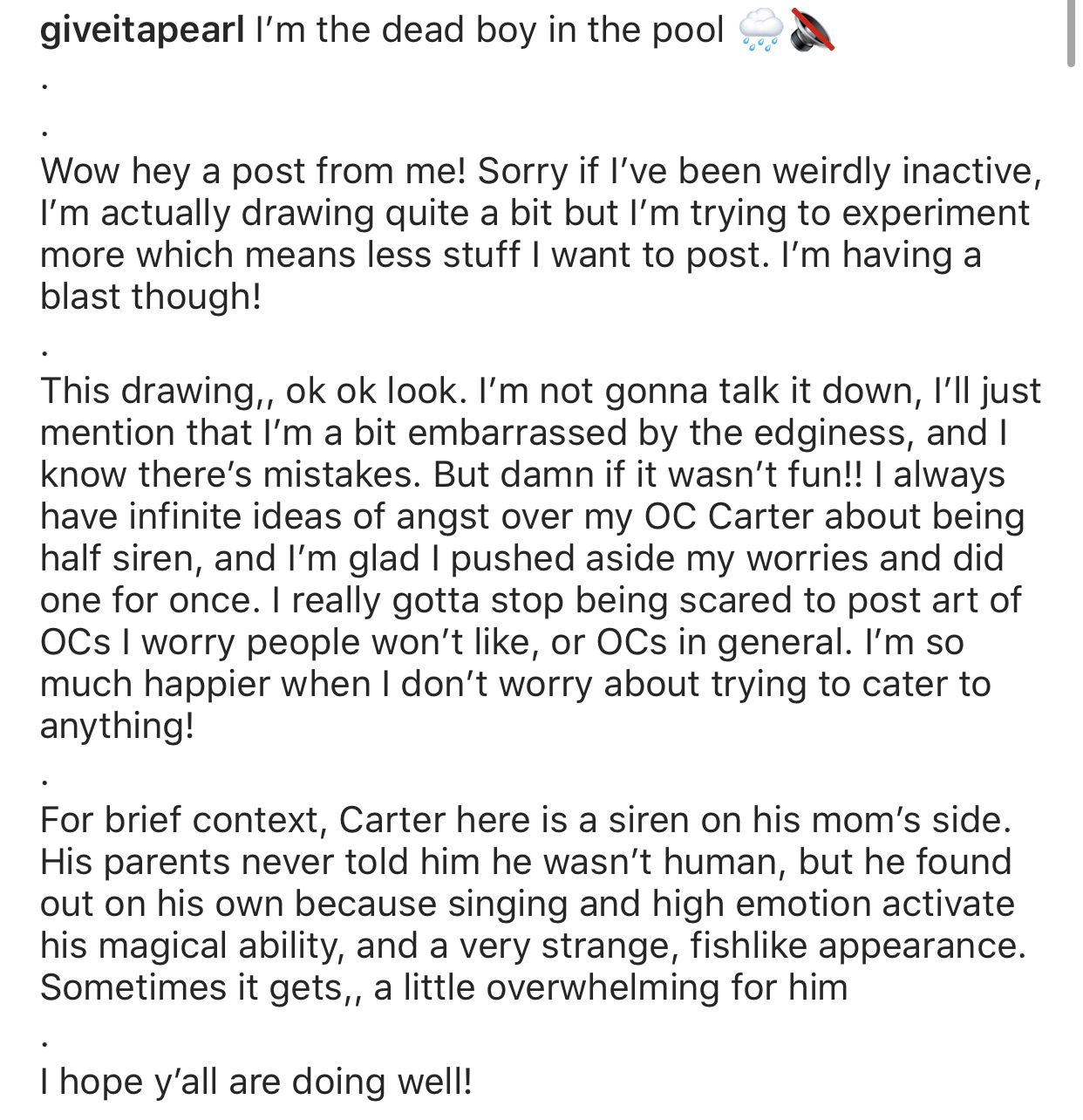Click the word "anything!" ending the paragraph
This screenshot has height=1120, width=1083.
point(117,726)
